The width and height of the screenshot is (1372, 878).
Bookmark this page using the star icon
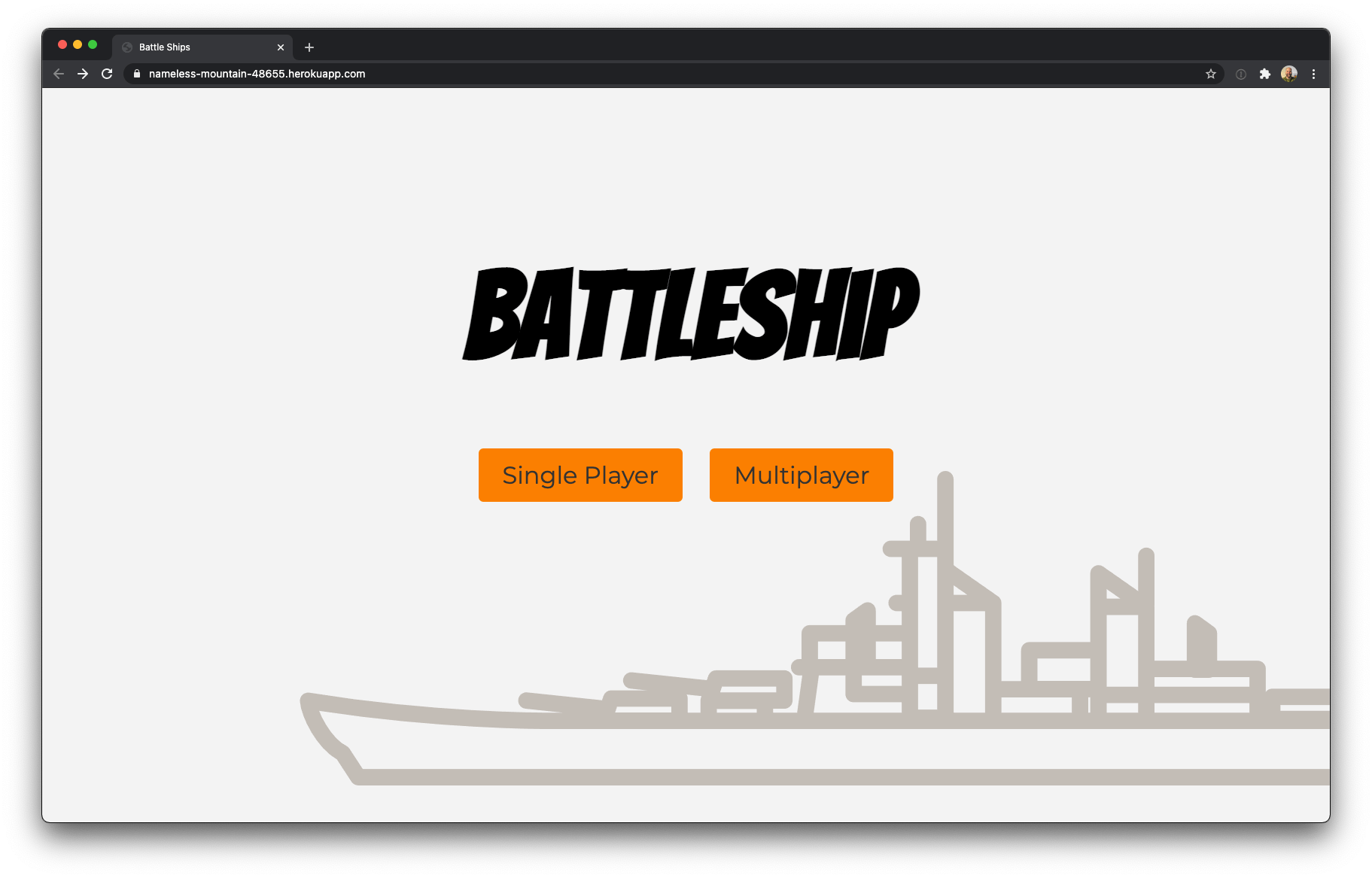click(x=1211, y=74)
